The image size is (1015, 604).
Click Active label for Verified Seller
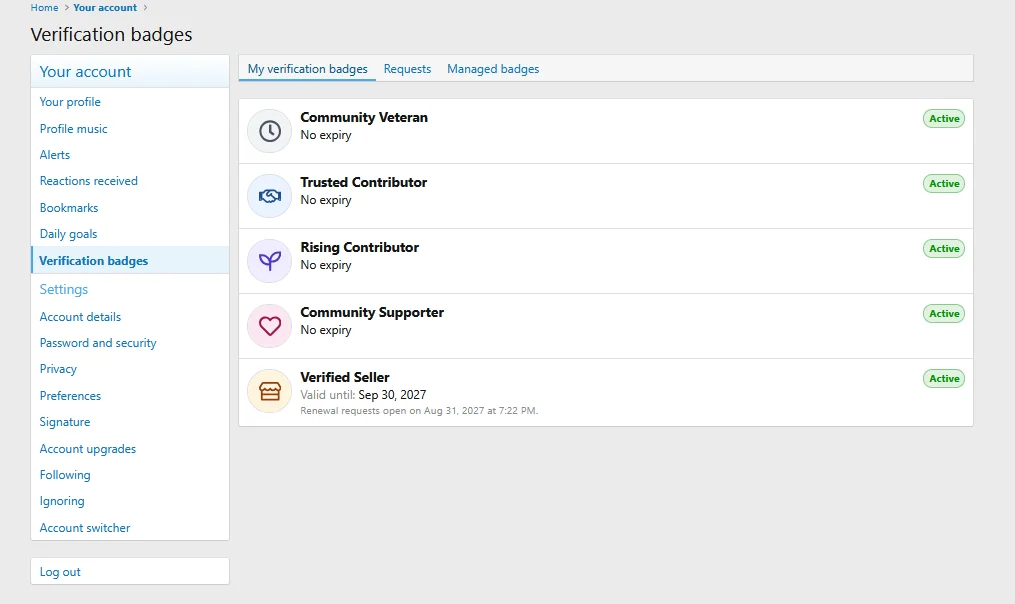tap(944, 379)
